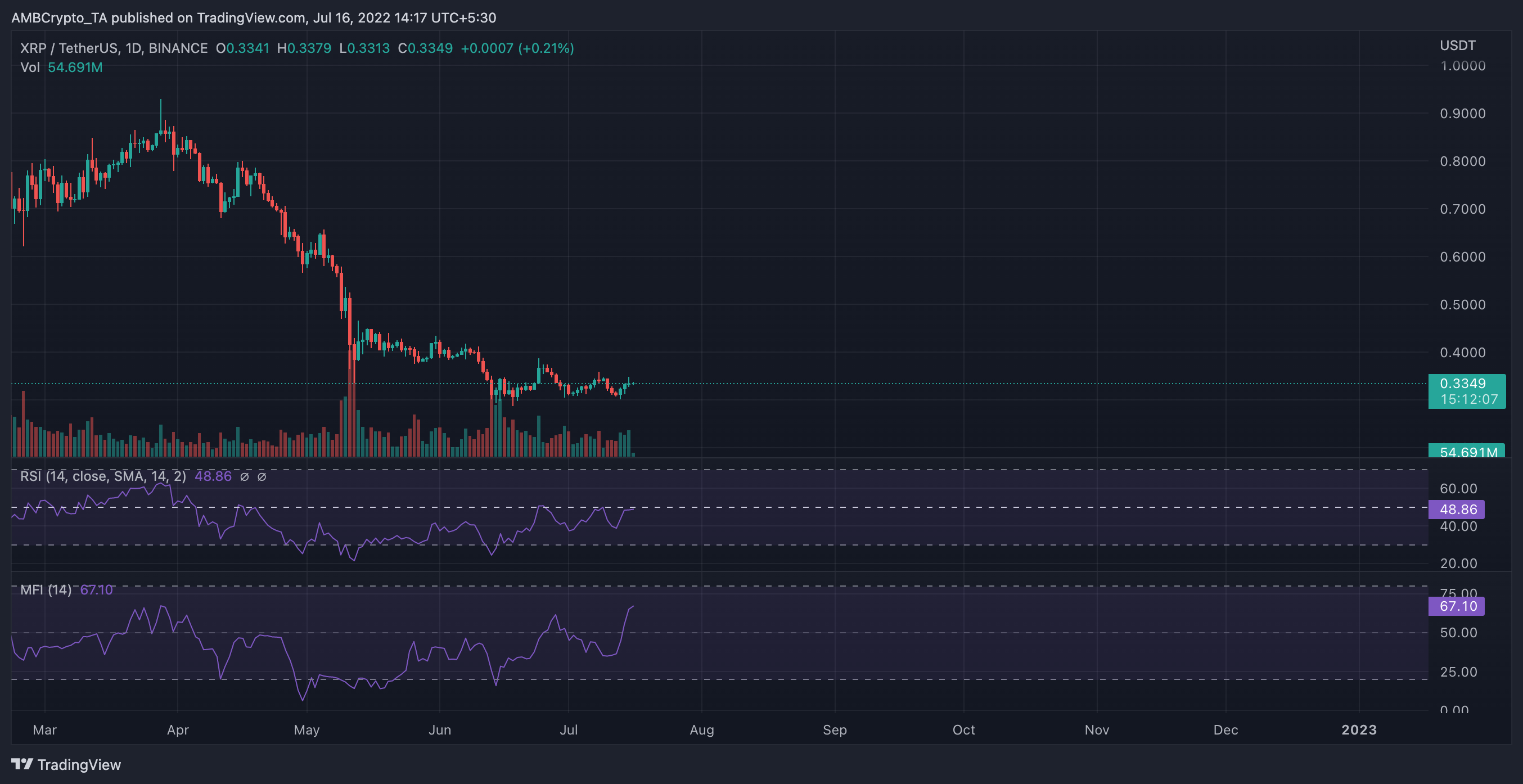Click the Aug label on time axis

(x=702, y=729)
